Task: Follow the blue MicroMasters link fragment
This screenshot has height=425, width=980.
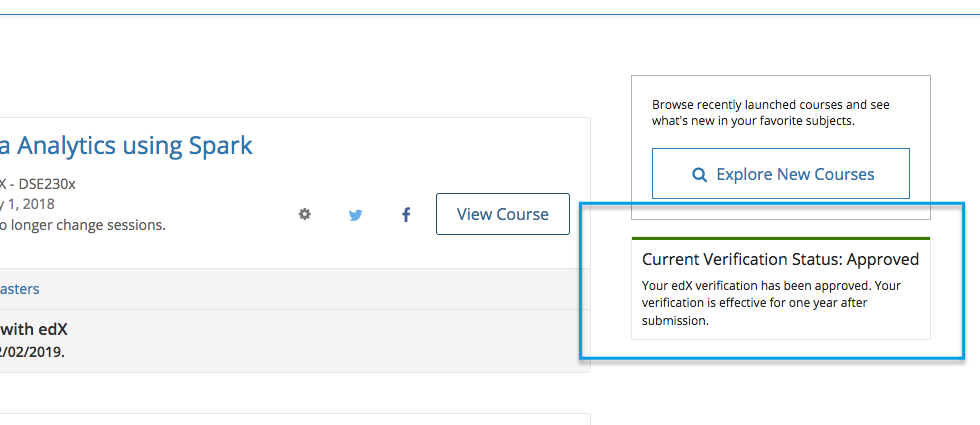Action: (x=19, y=289)
